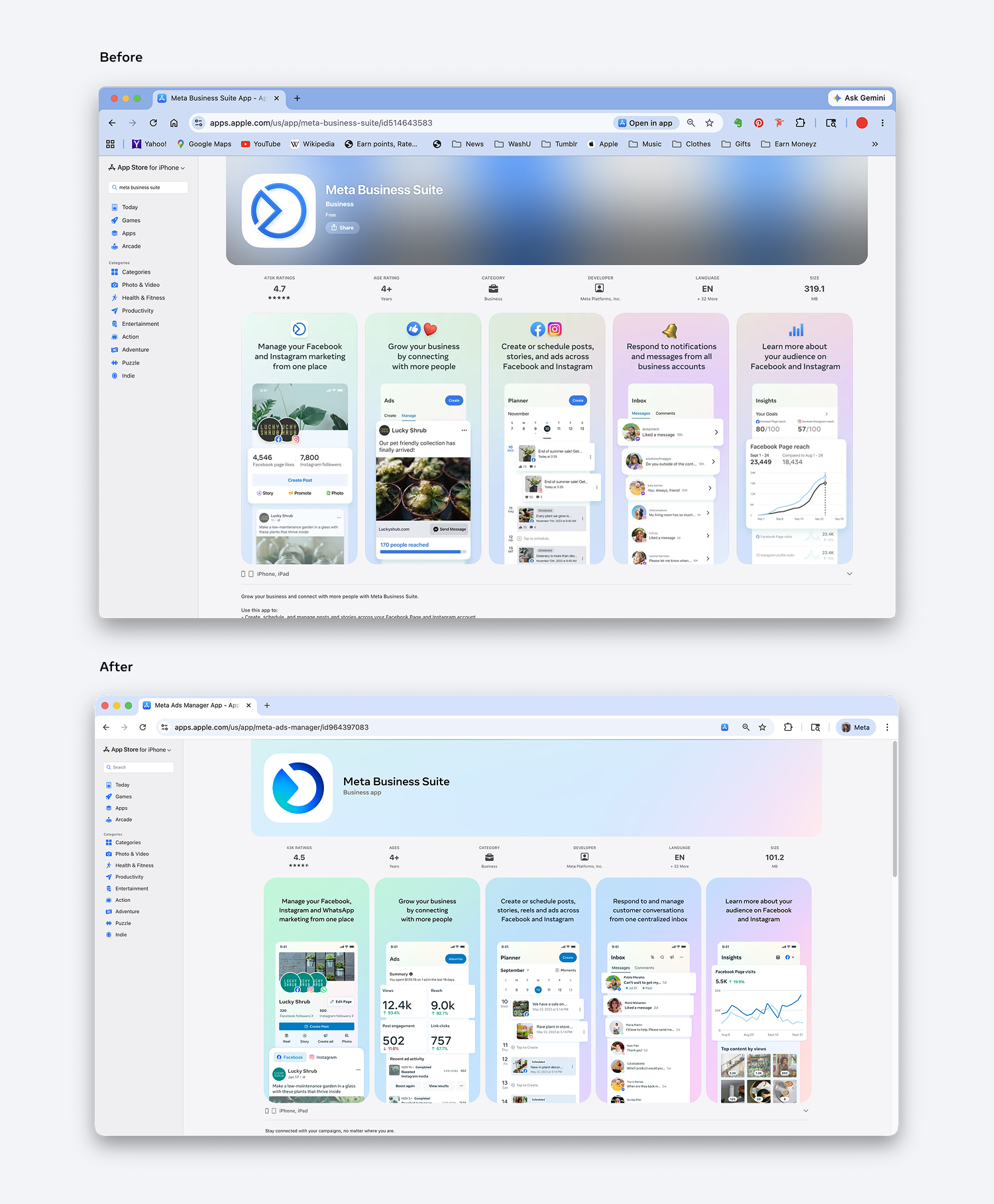Open the three-dot Chrome menu in the Before window
The height and width of the screenshot is (1204, 994).
(x=883, y=123)
